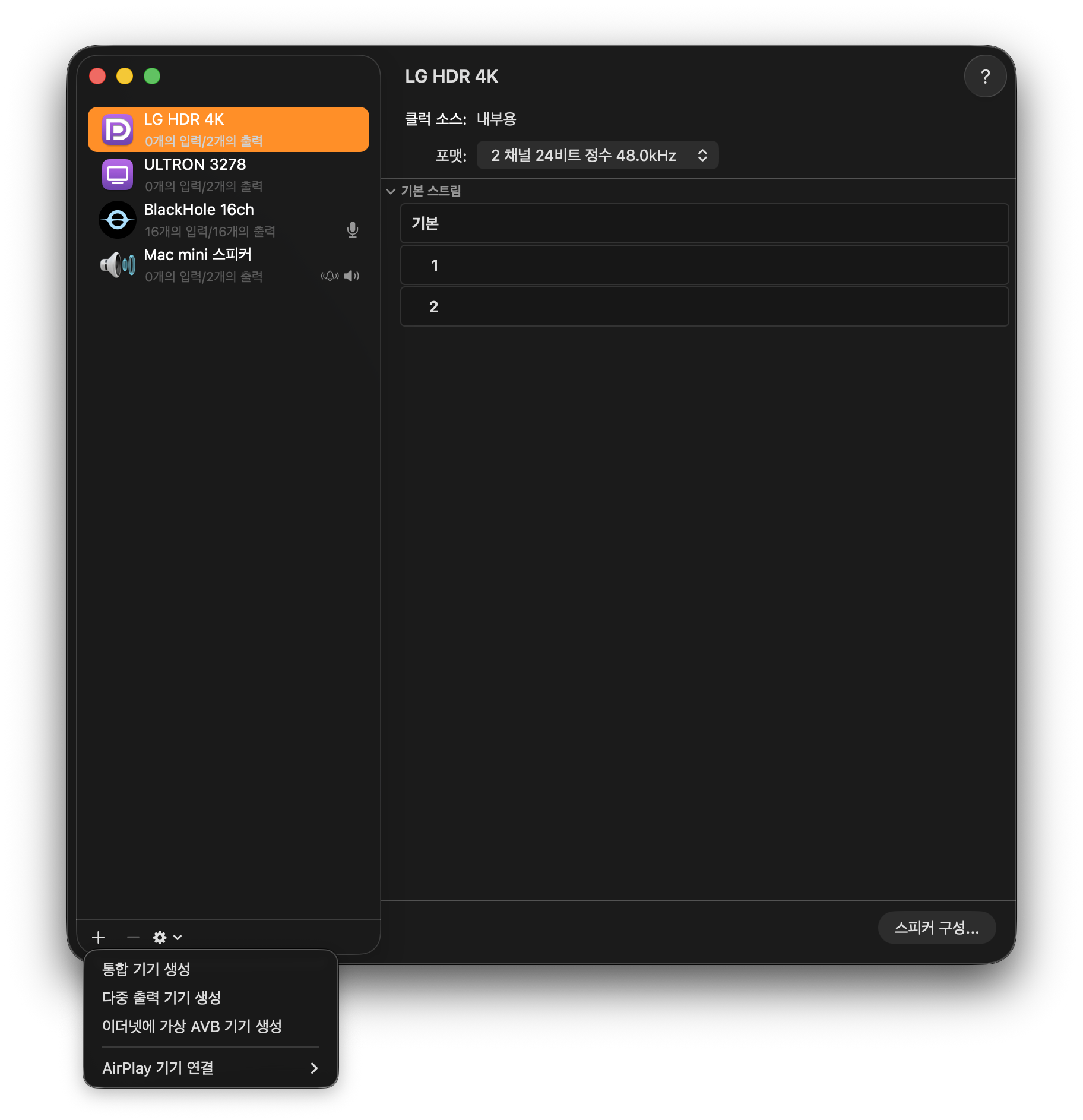Click the volume icon beside Mac mini 스피커
Screen dimensions: 1083x1120
click(x=351, y=276)
